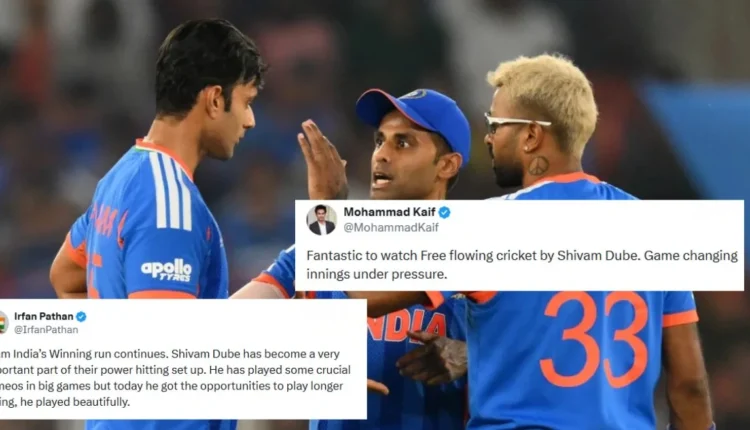
Task: Open the @IrfanPathan handle link
Action: click(46, 330)
